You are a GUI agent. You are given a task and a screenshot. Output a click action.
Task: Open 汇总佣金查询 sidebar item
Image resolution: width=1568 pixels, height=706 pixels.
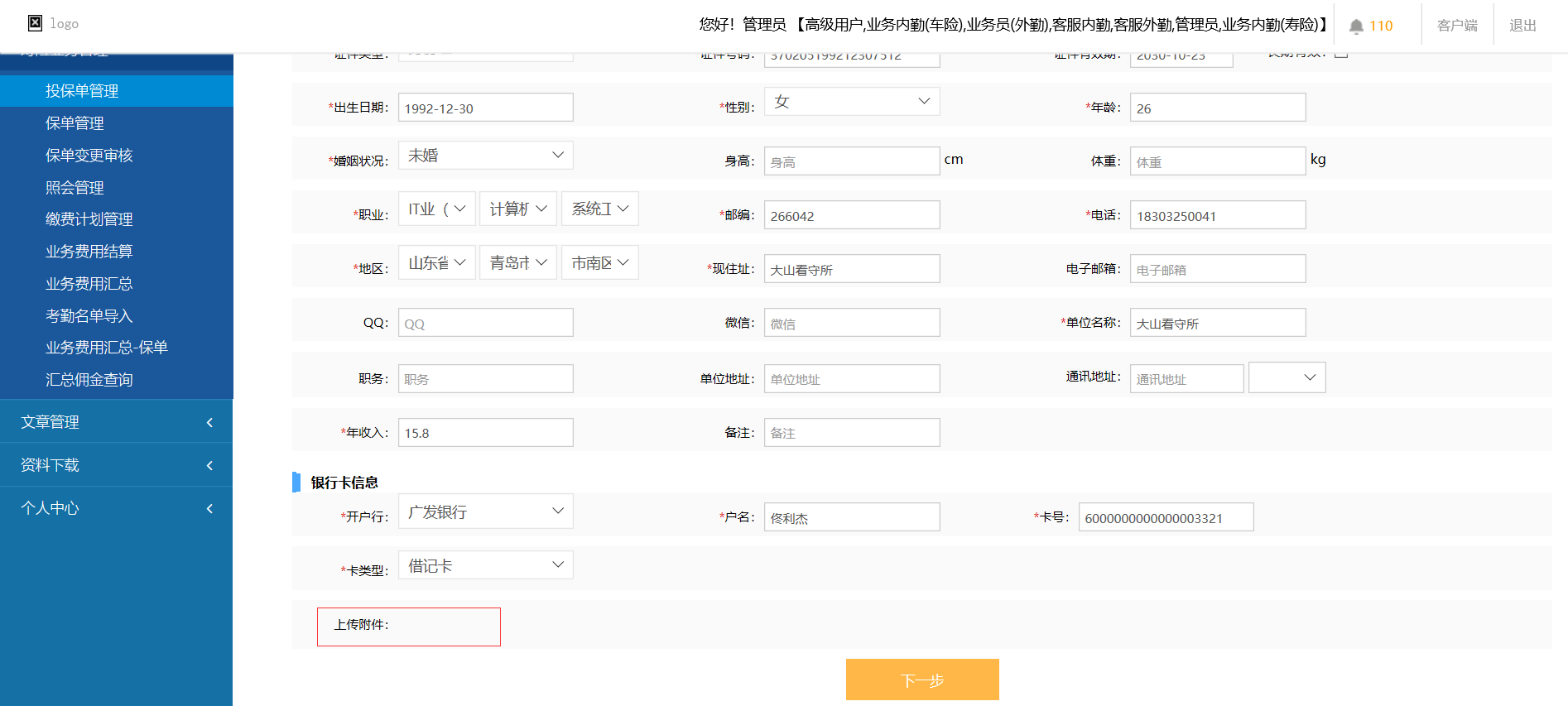tap(89, 380)
